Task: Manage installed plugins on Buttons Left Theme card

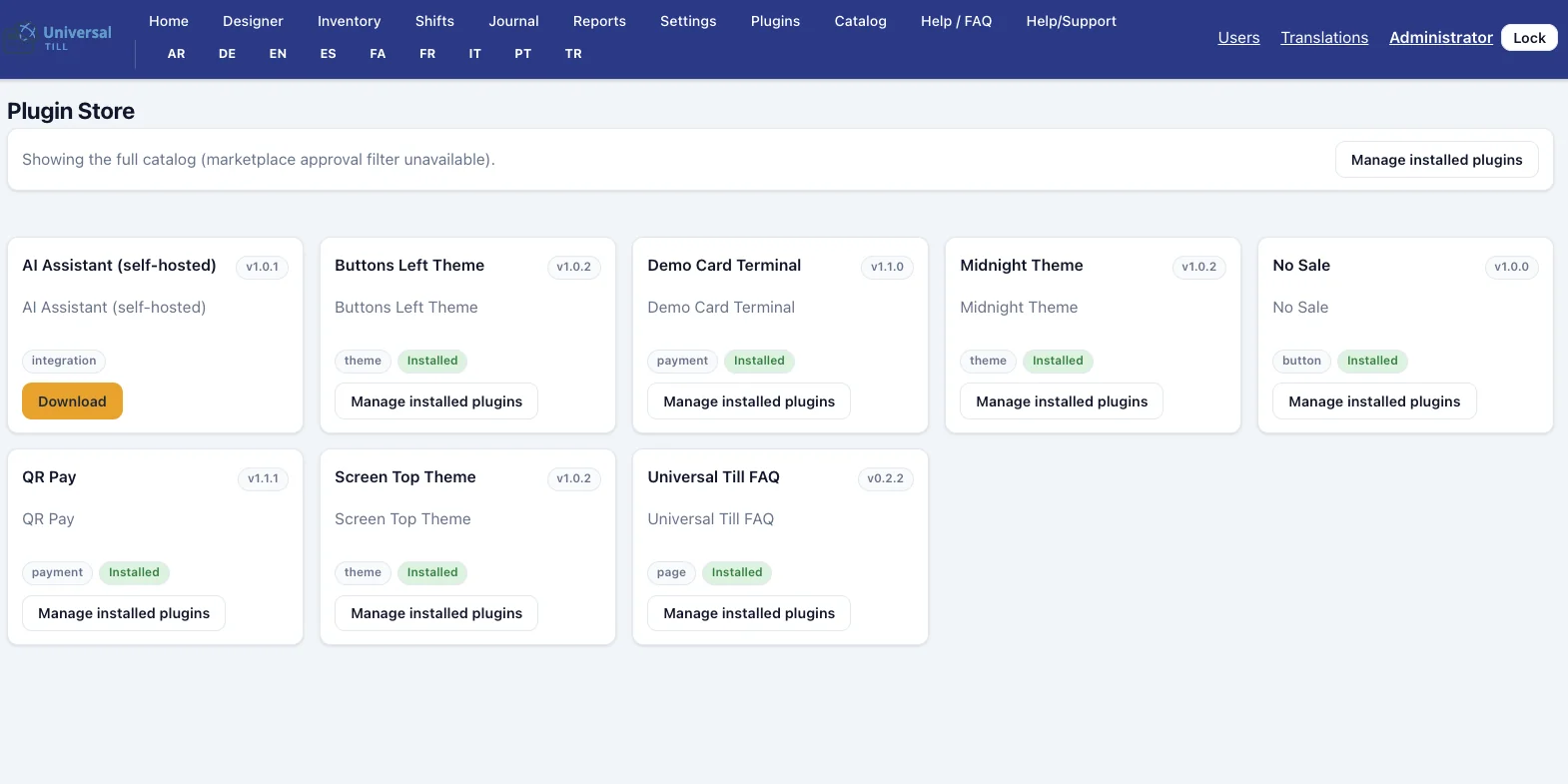Action: (x=436, y=401)
